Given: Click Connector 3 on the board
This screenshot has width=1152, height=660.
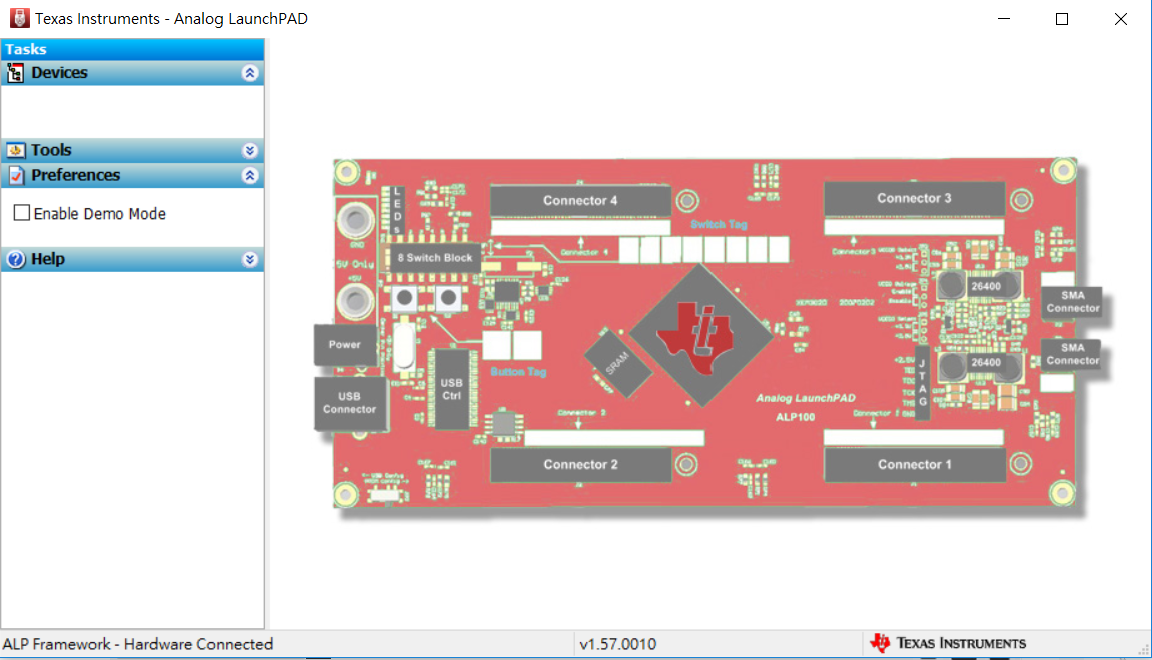Looking at the screenshot, I should [x=914, y=198].
